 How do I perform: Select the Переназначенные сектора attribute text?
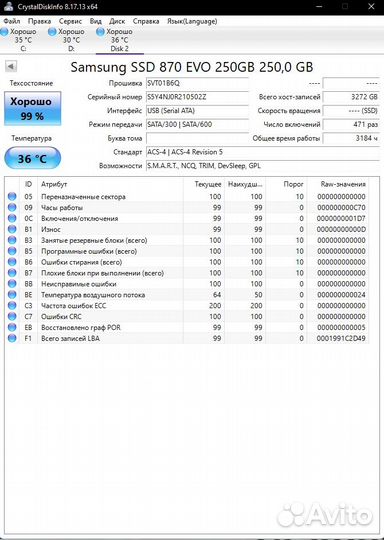click(x=83, y=197)
